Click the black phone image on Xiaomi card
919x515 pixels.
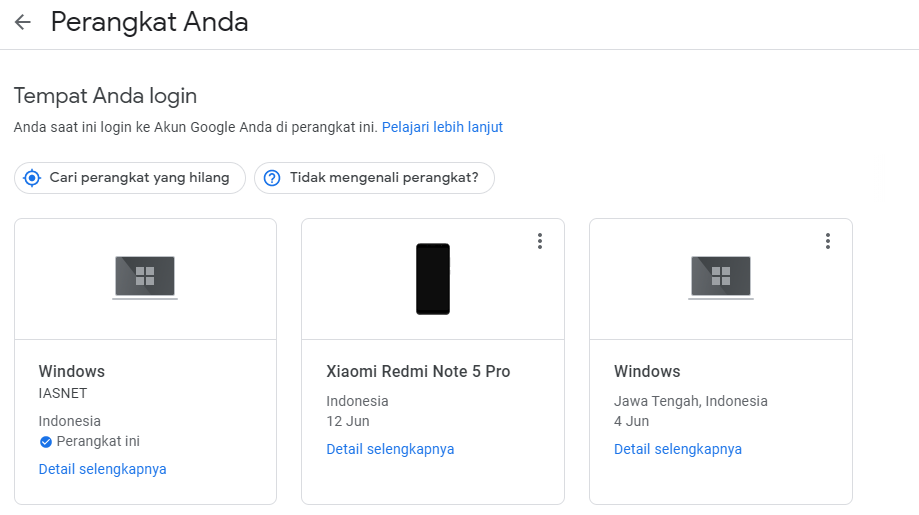433,279
